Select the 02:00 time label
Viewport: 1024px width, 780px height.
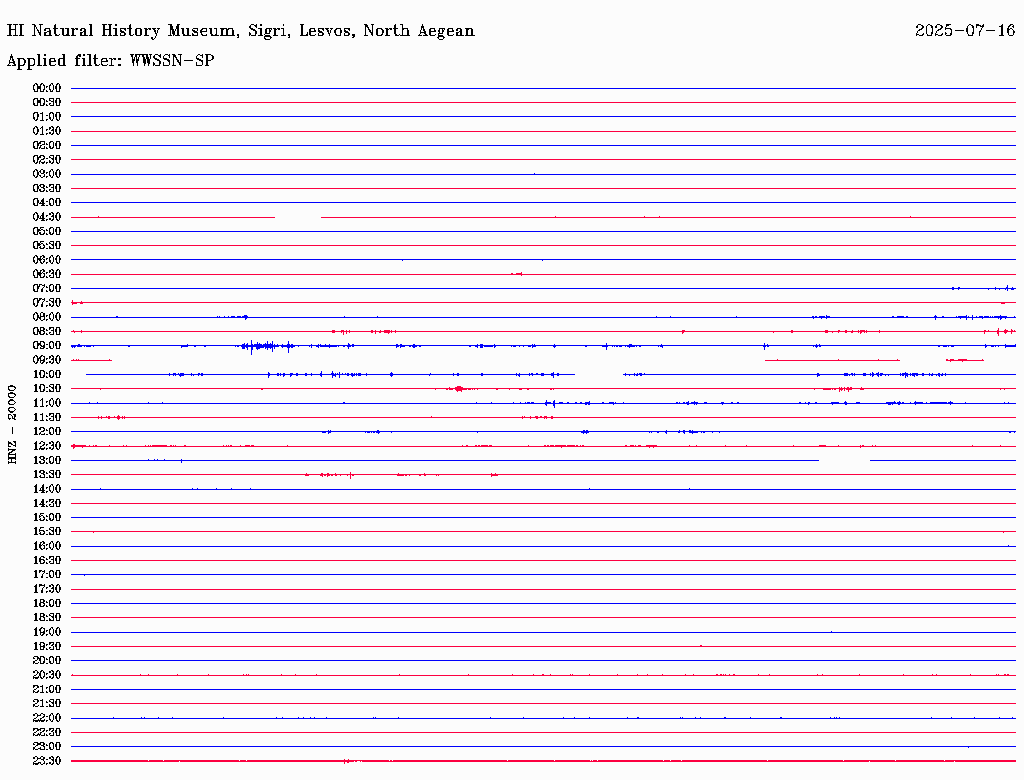pyautogui.click(x=47, y=146)
